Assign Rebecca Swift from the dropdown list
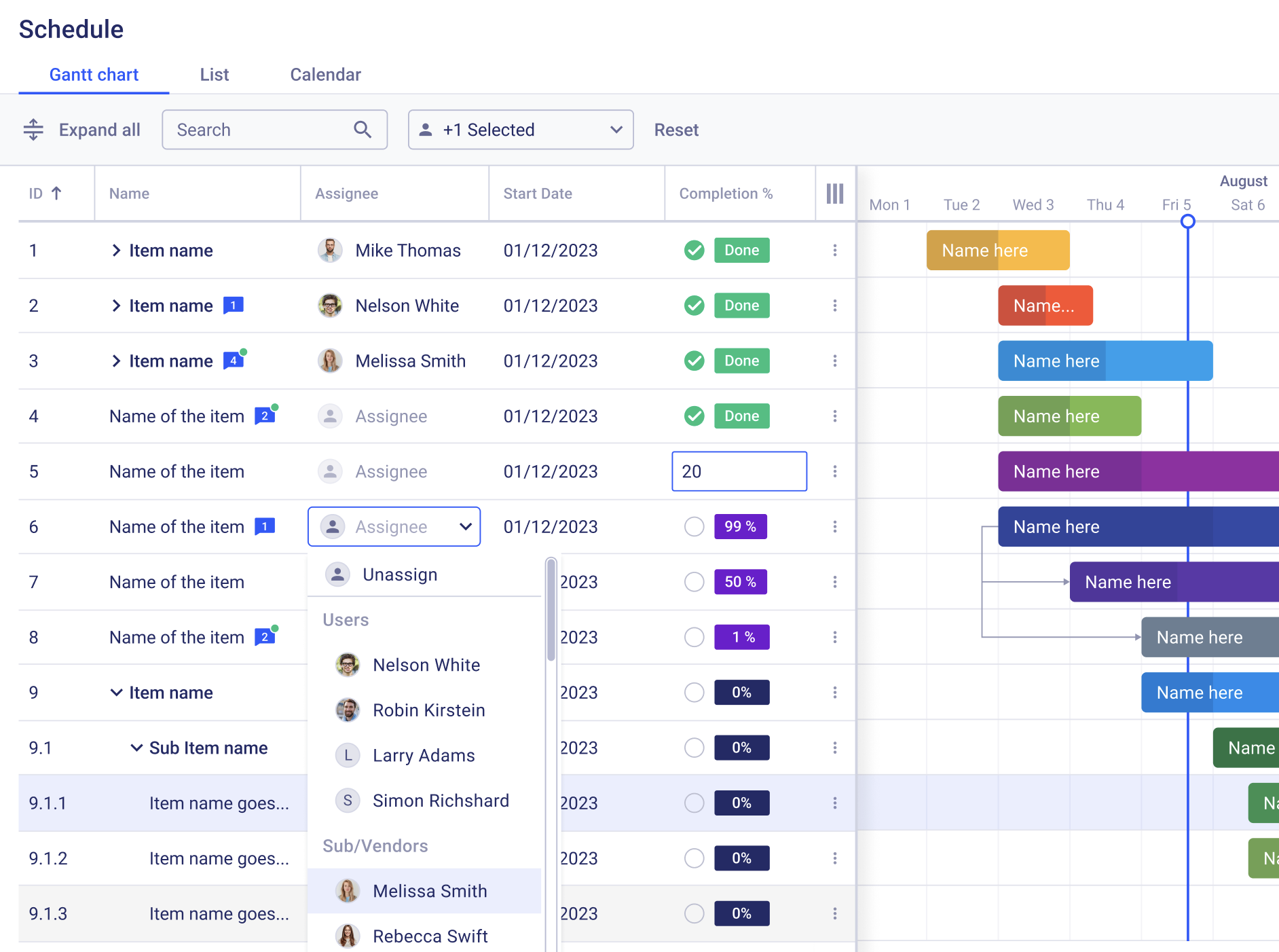Screen dimensions: 1279x952 [424, 936]
